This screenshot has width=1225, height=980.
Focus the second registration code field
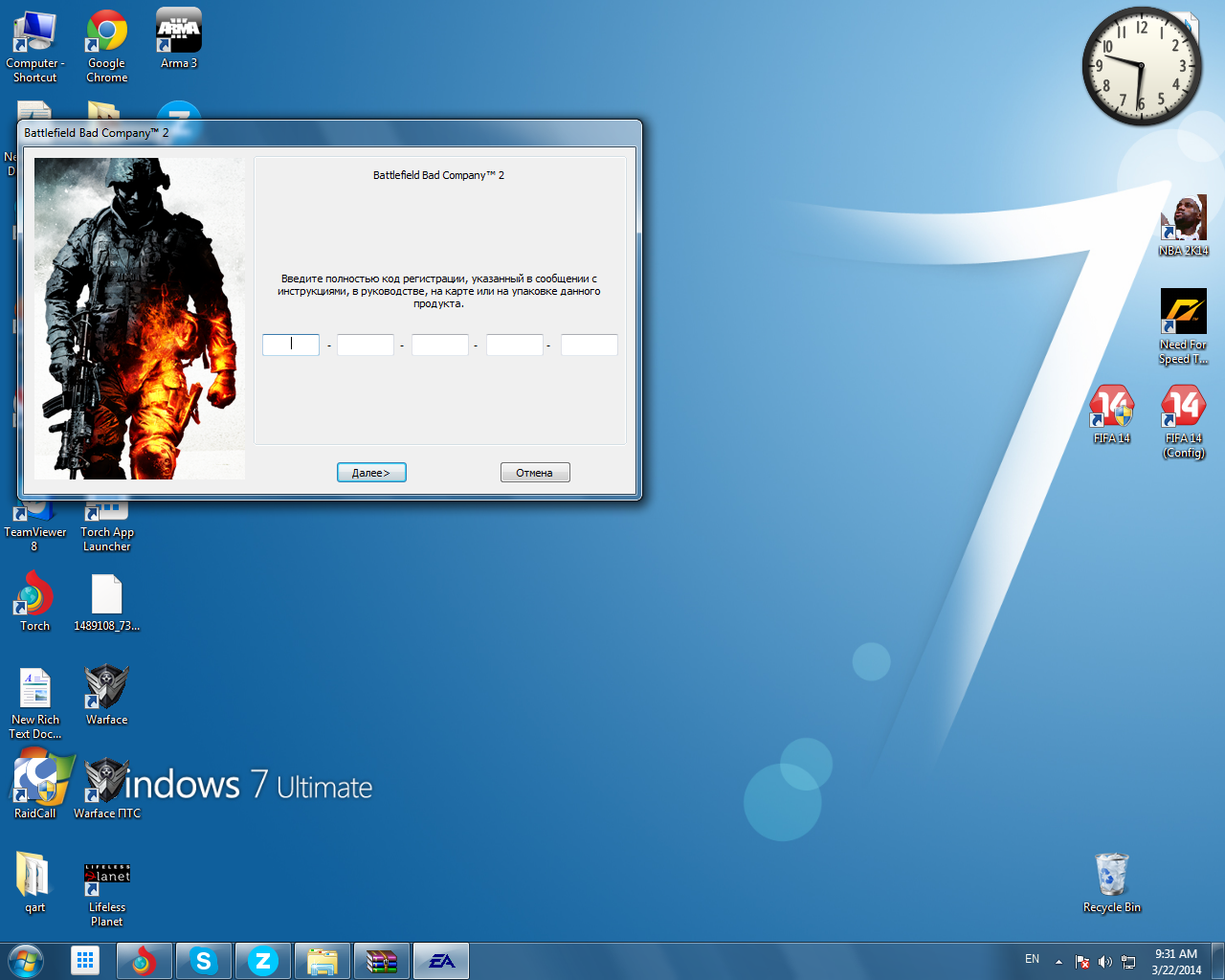[x=366, y=345]
